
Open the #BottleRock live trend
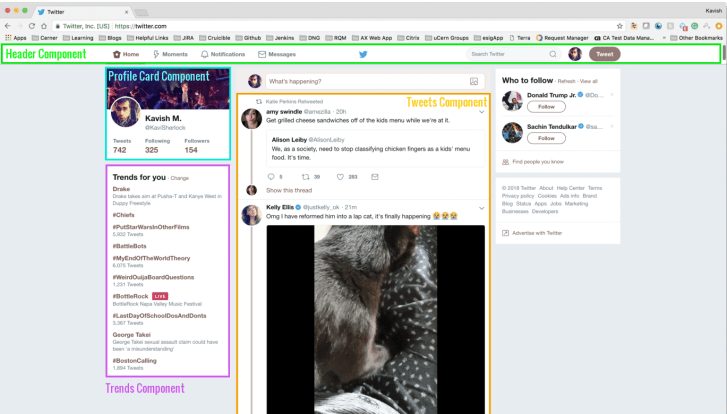click(x=130, y=296)
